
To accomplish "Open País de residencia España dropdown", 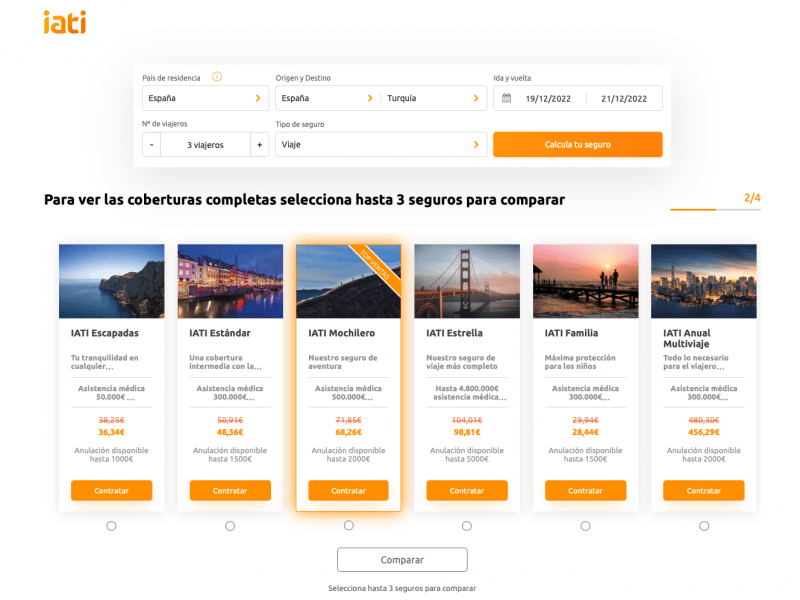I will pyautogui.click(x=205, y=98).
